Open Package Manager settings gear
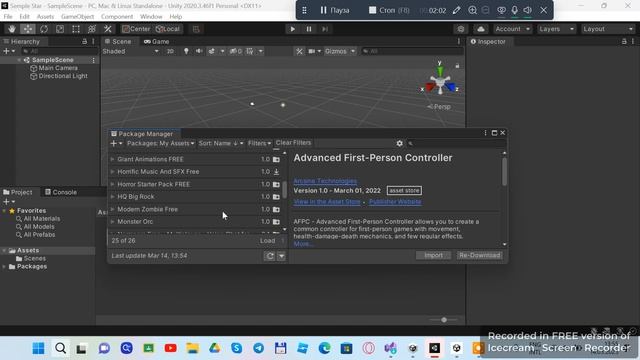Viewport: 640px width, 360px height. pos(400,143)
